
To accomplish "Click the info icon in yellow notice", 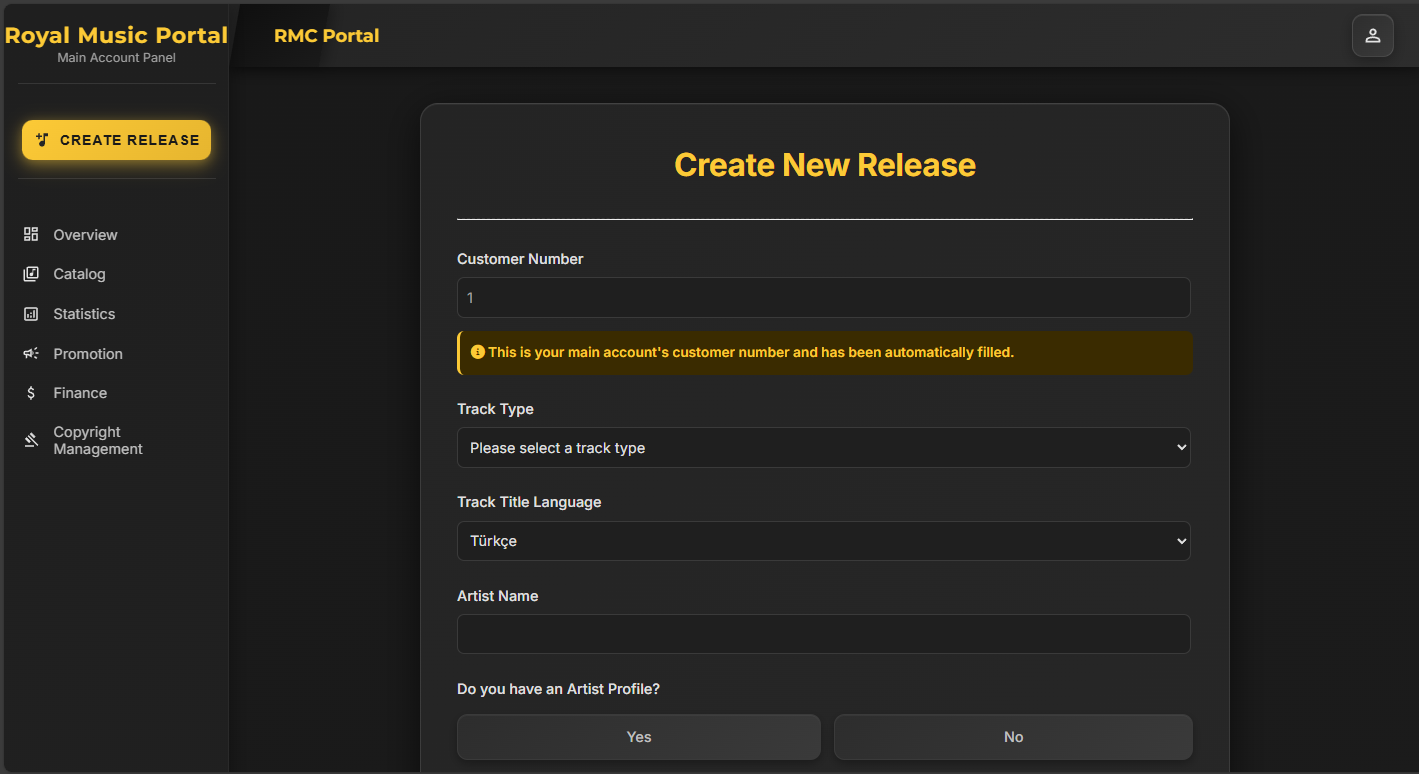I will (477, 352).
